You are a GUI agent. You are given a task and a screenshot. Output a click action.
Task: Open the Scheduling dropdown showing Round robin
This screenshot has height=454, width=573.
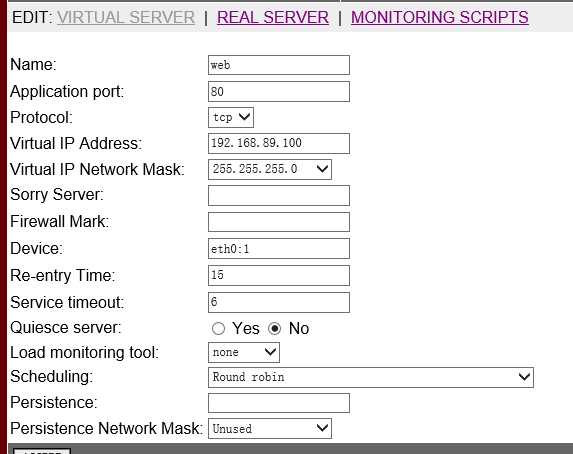coord(371,377)
